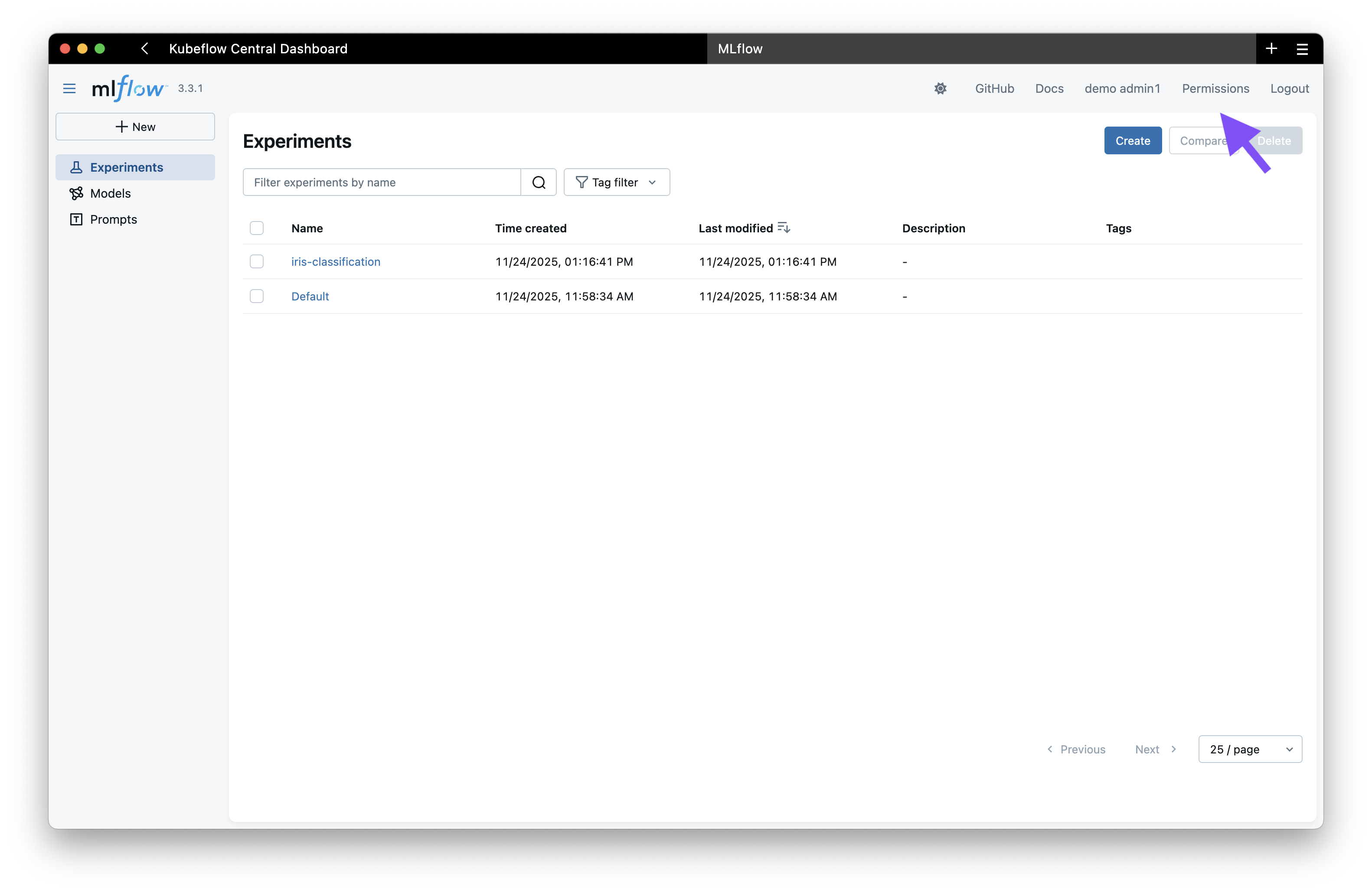
Task: Open the iris-classification experiment link
Action: (x=336, y=261)
